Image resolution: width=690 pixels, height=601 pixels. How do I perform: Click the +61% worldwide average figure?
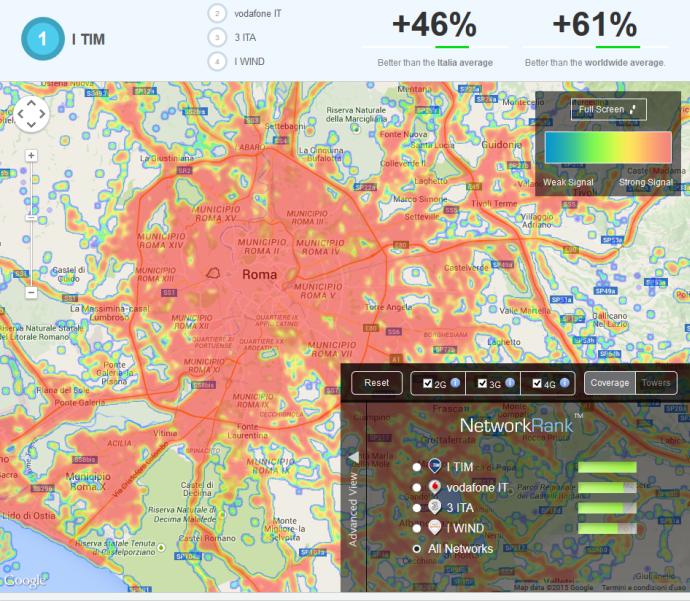[x=595, y=24]
